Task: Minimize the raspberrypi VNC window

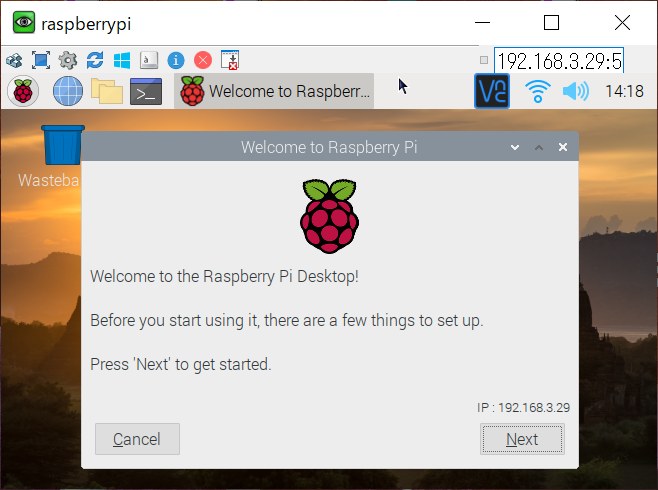Action: click(x=483, y=23)
